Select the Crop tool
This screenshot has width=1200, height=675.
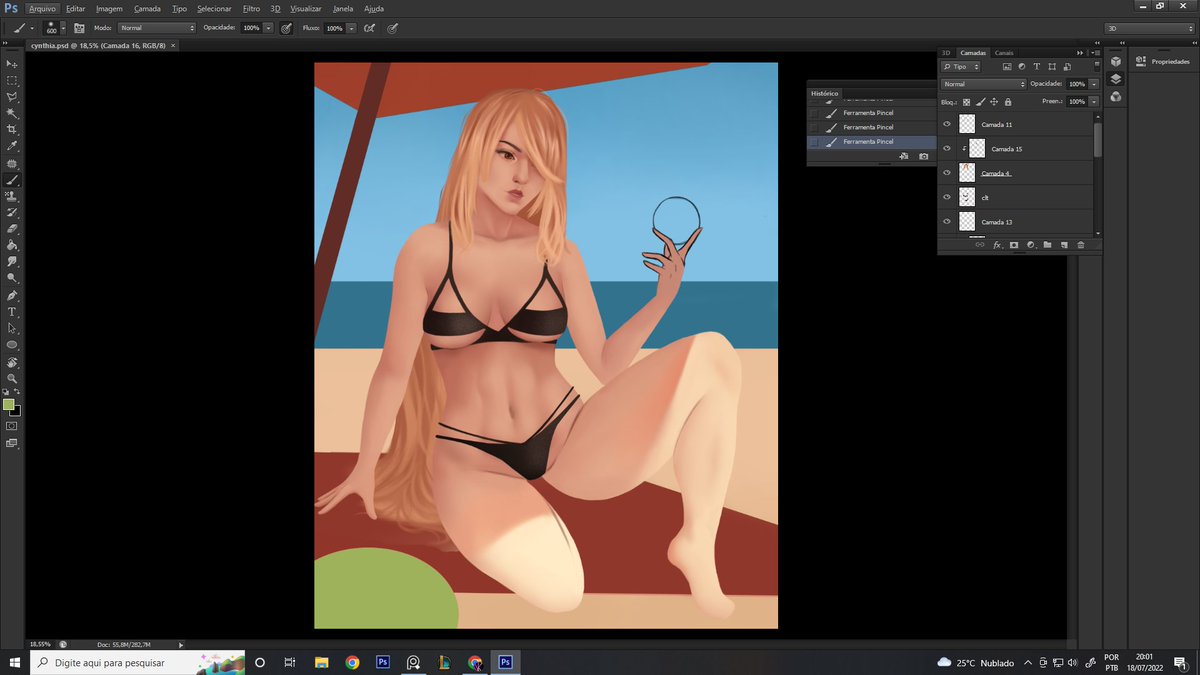click(x=12, y=130)
